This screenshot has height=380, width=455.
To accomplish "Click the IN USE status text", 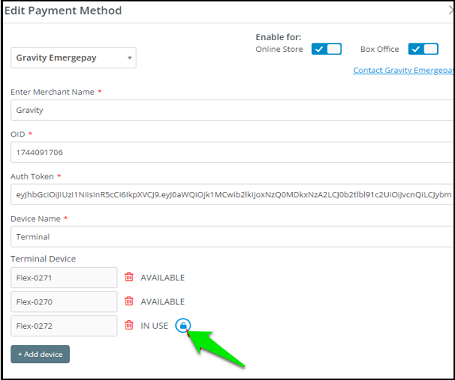I will click(154, 326).
